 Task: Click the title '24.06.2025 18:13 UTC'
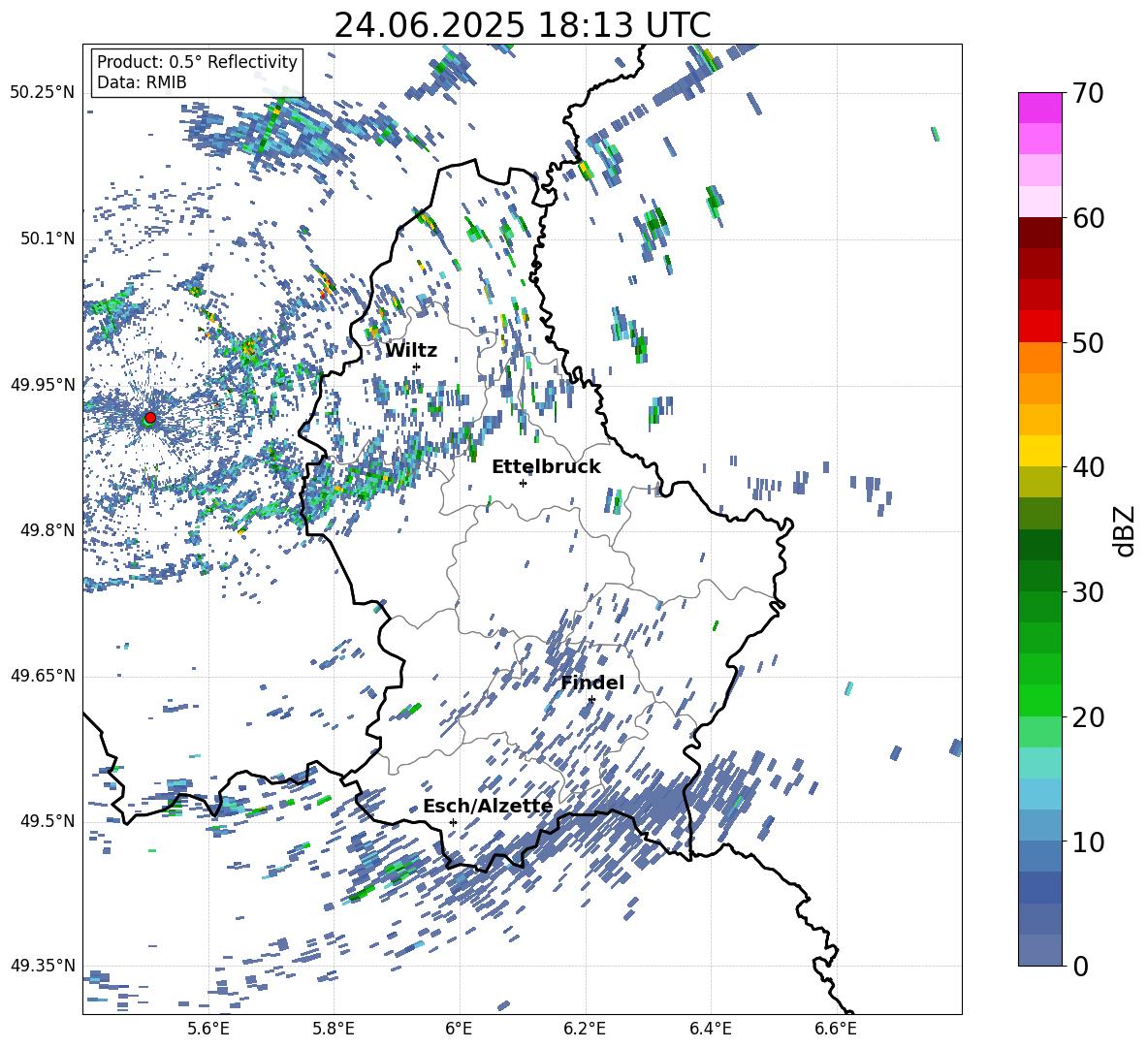523,25
